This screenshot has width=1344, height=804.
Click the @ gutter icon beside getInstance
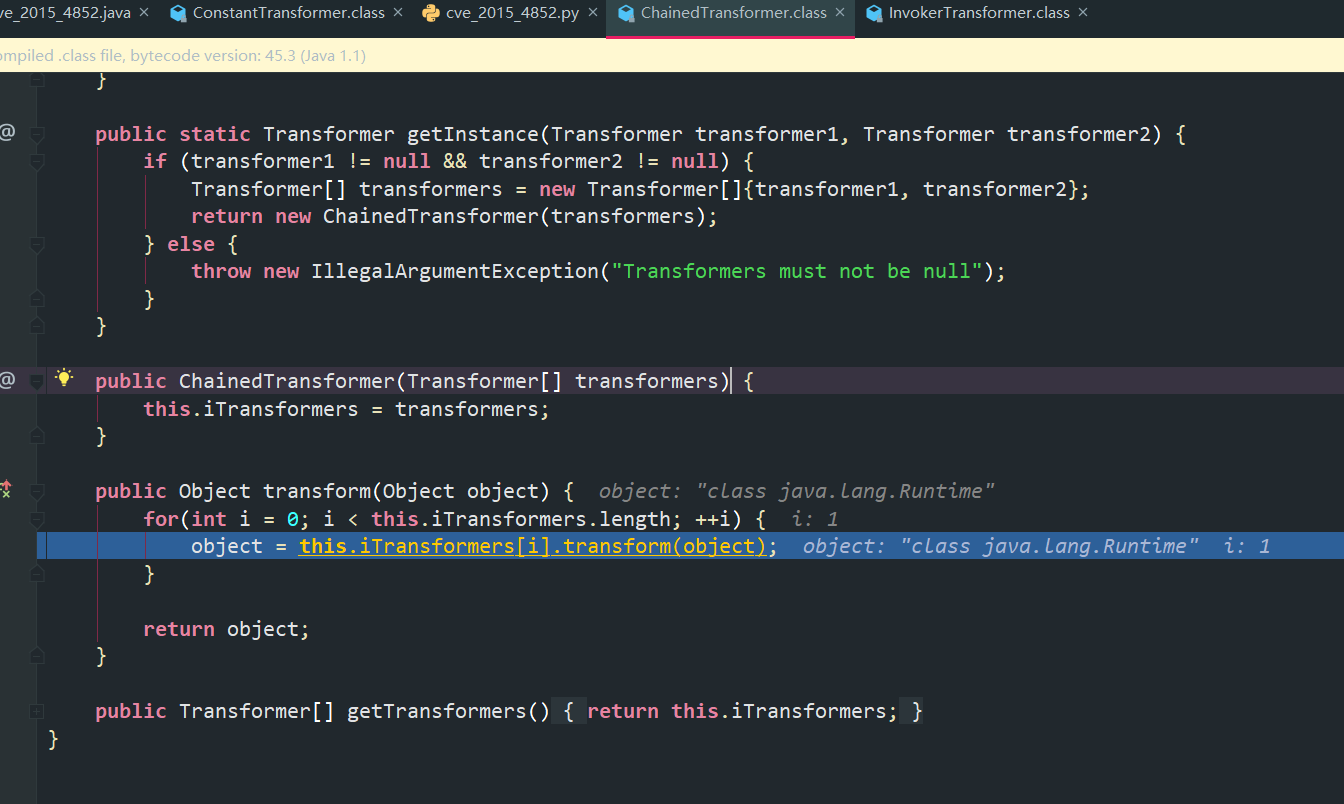(7, 132)
